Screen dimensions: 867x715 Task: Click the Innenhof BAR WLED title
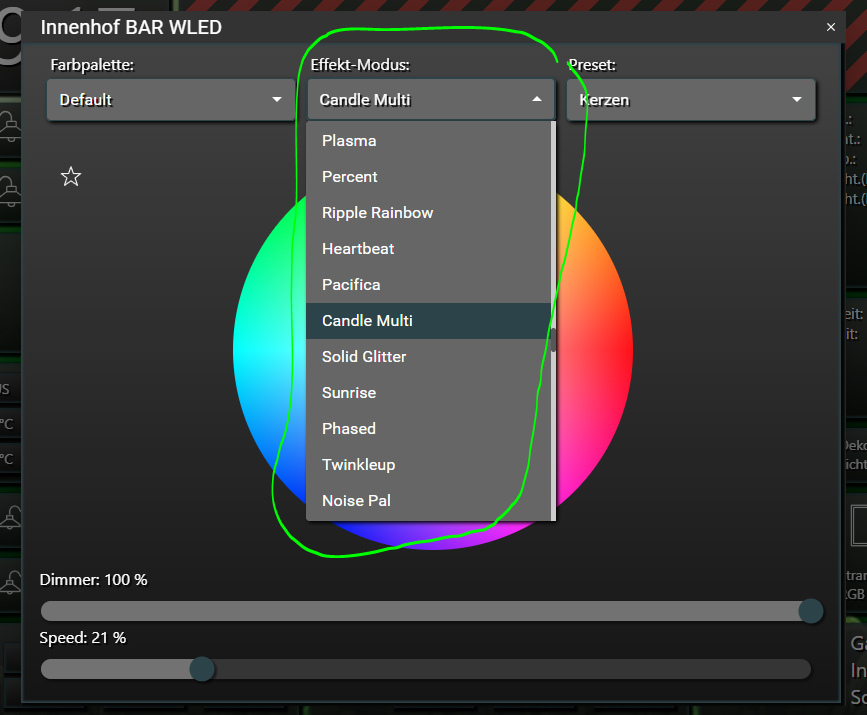point(131,27)
